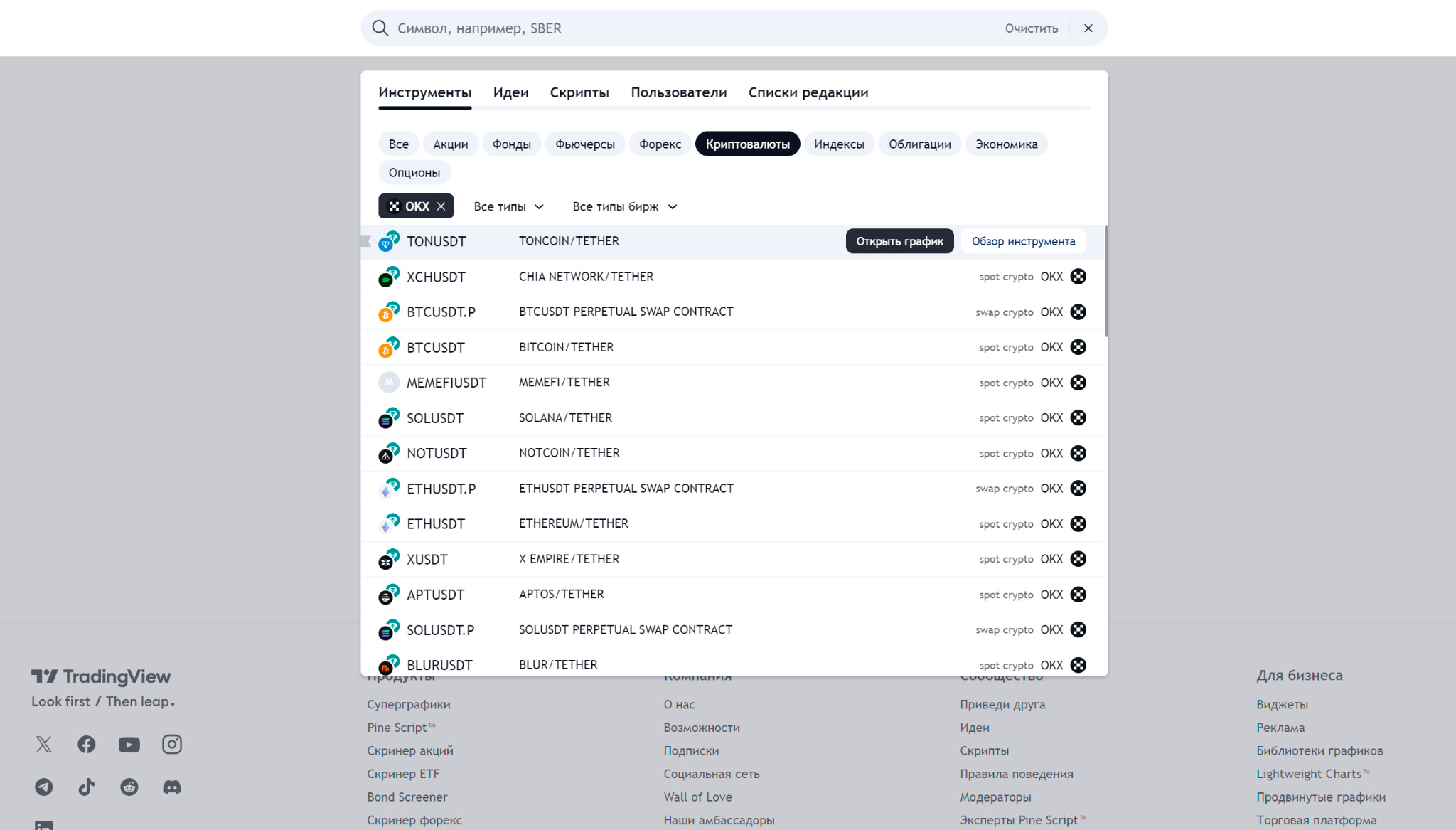The image size is (1456, 830).
Task: Click the Обзор инструмента button
Action: [x=1023, y=242]
